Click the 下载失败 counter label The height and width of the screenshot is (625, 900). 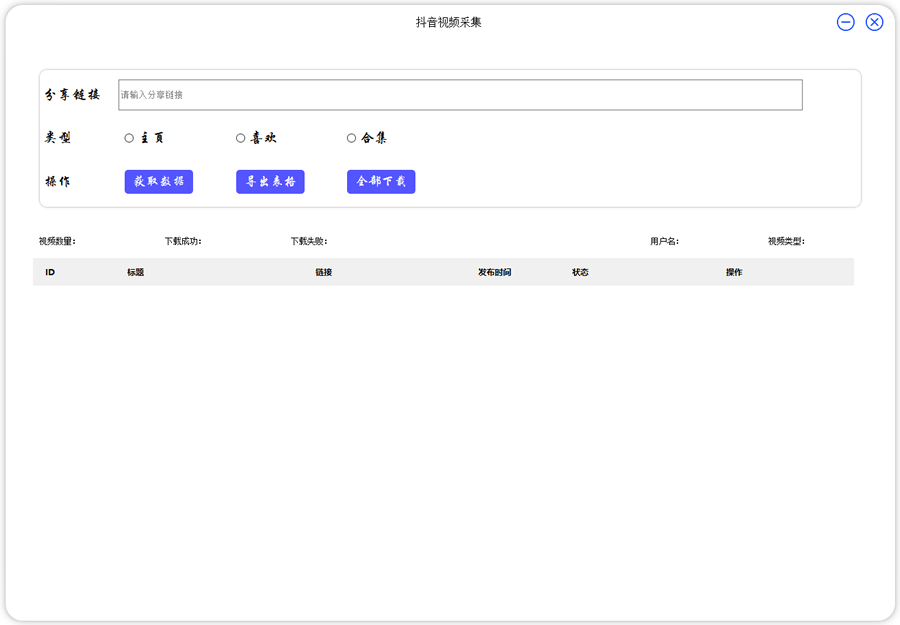pos(309,241)
